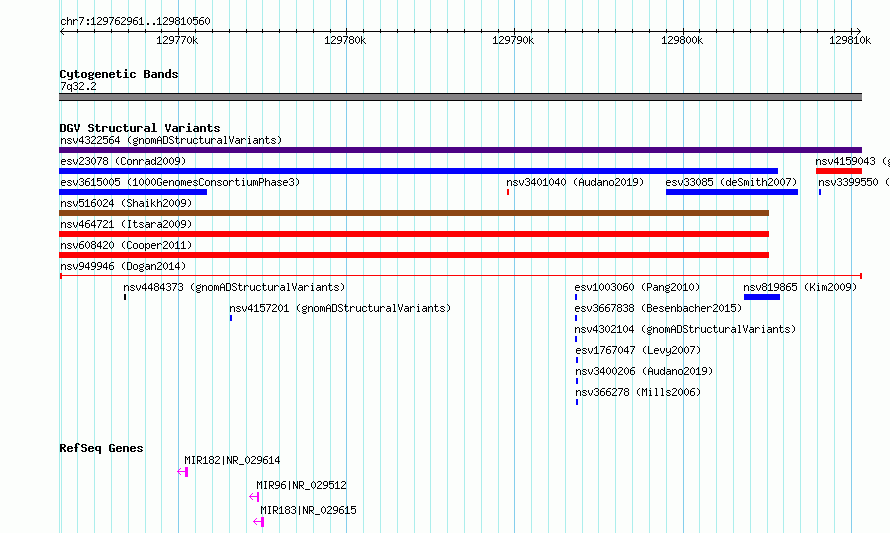Open nsv949946 (Dogan2014) label
This screenshot has height=533, width=890.
tap(123, 266)
